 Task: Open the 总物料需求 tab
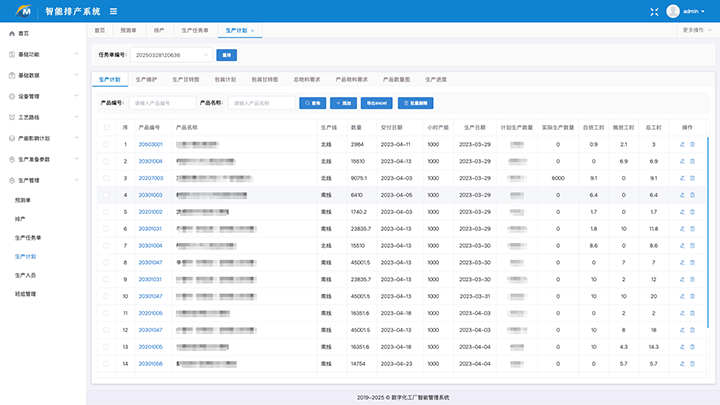coord(306,78)
